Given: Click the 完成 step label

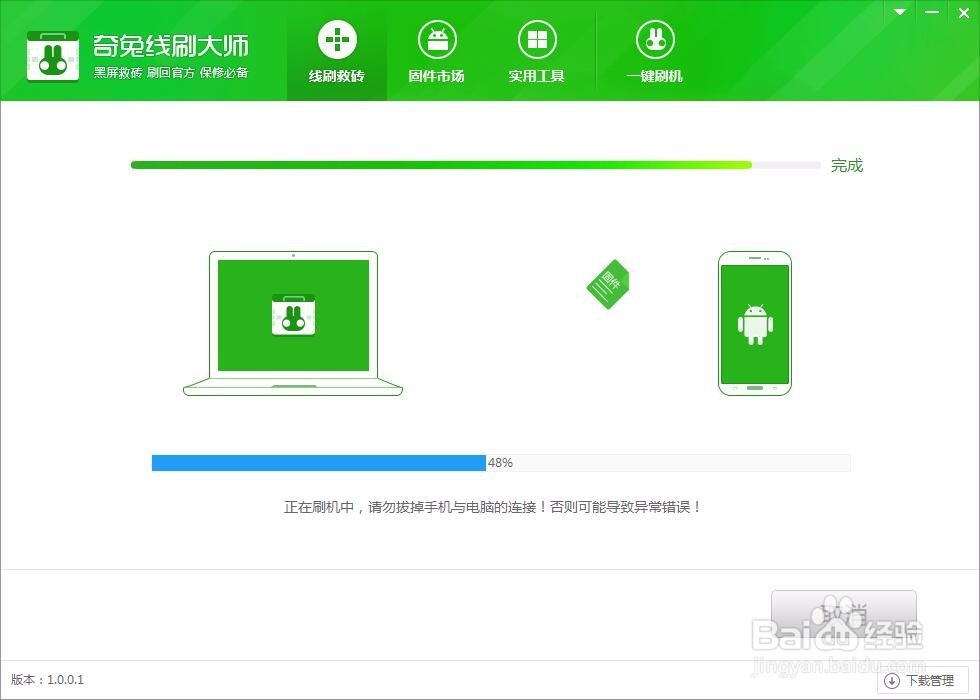Looking at the screenshot, I should [847, 166].
